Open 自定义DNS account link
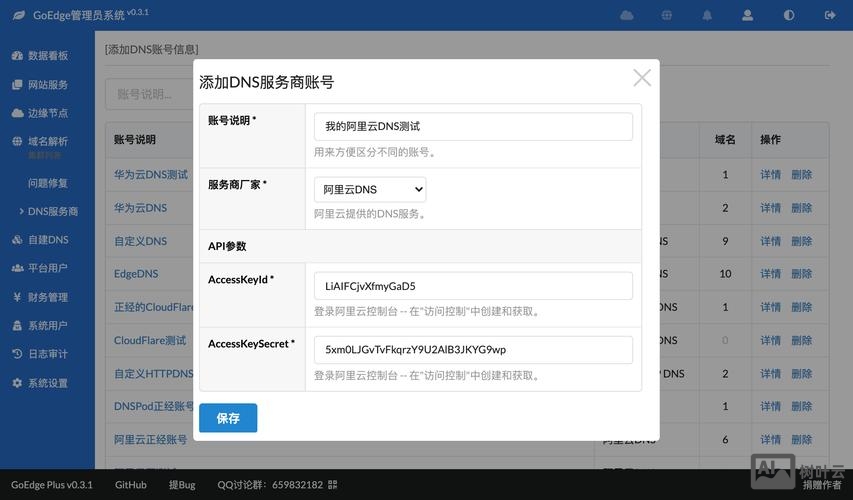This screenshot has width=853, height=500. [x=140, y=241]
